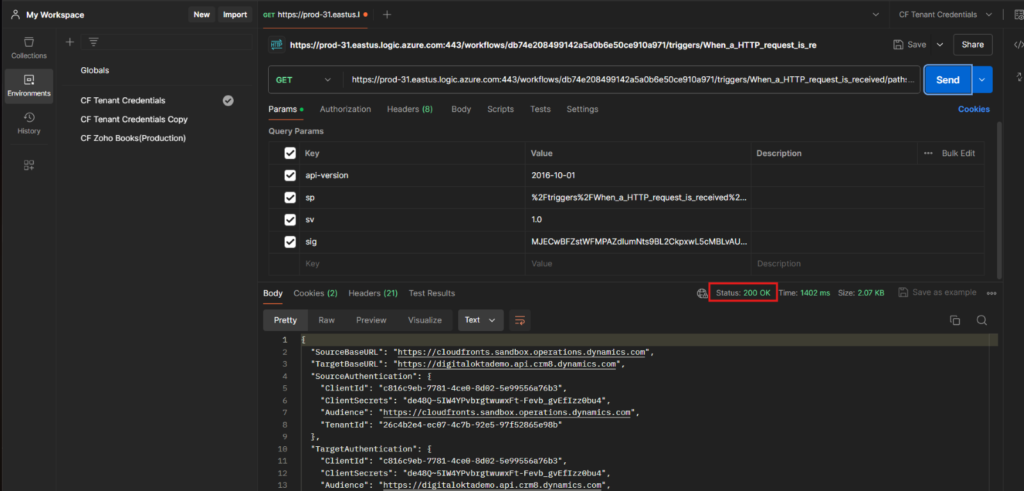This screenshot has width=1024, height=491.
Task: Open the request Settings tab
Action: (x=582, y=109)
